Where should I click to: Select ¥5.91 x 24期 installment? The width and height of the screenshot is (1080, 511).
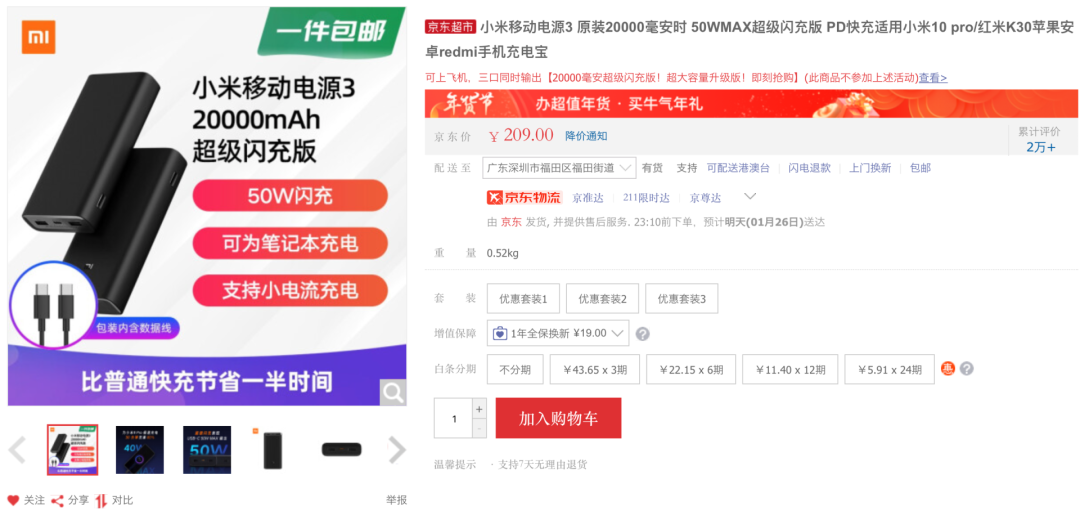click(x=889, y=369)
